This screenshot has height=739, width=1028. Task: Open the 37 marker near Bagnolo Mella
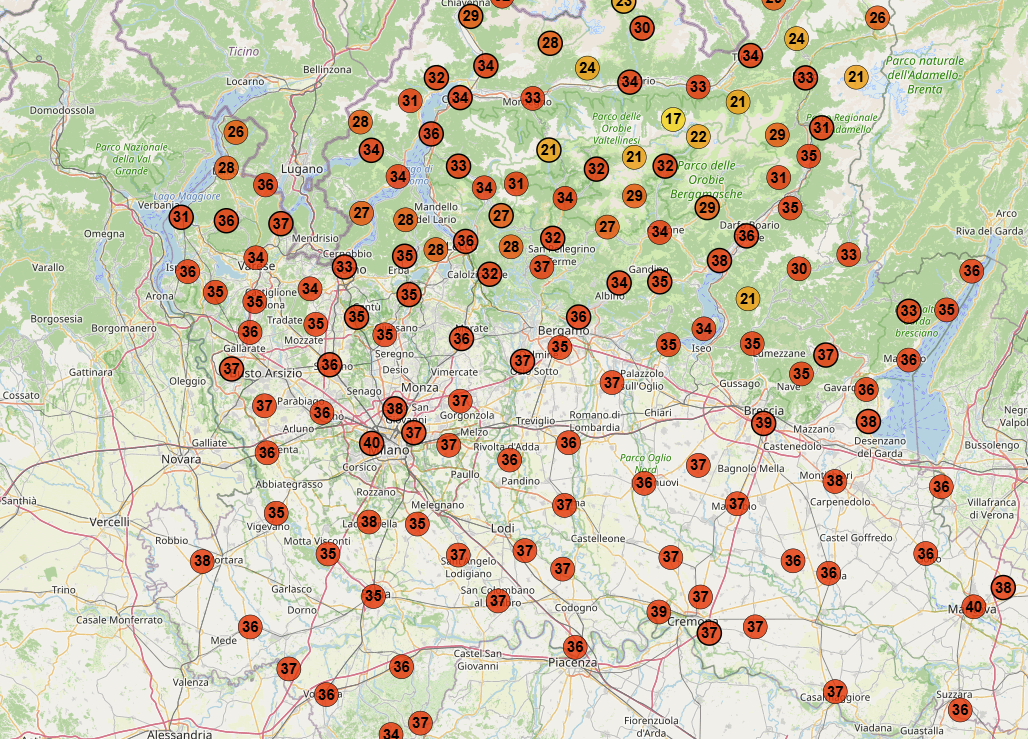click(x=698, y=466)
